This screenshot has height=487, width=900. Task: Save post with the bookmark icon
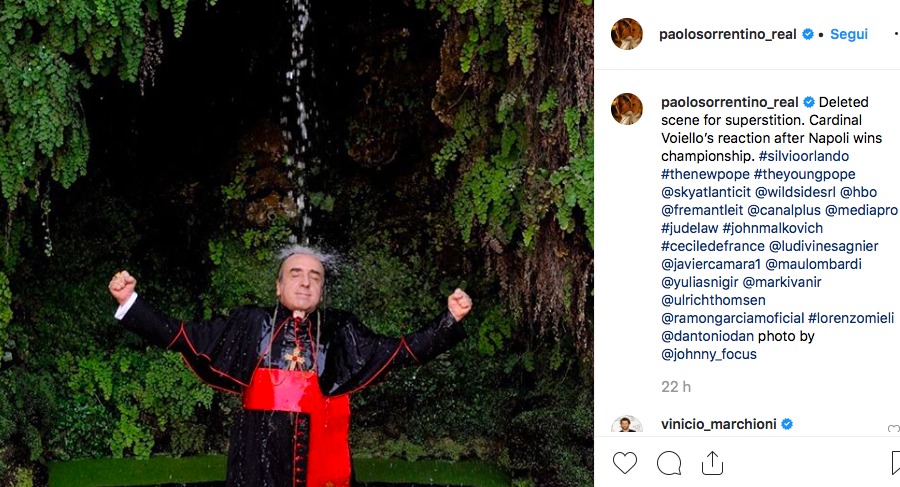895,463
